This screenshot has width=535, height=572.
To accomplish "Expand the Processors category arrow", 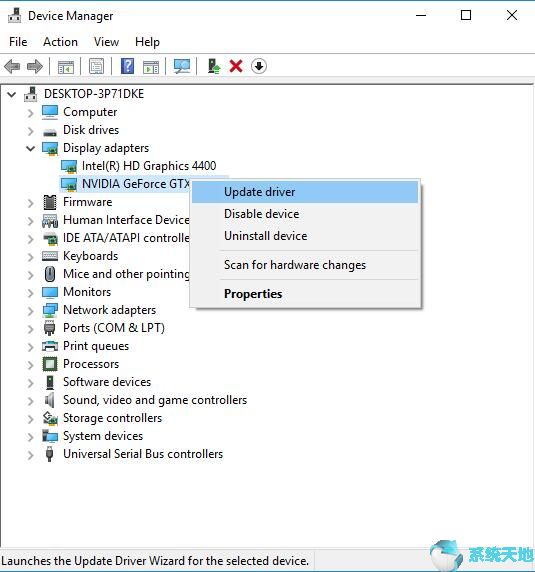I will click(31, 365).
